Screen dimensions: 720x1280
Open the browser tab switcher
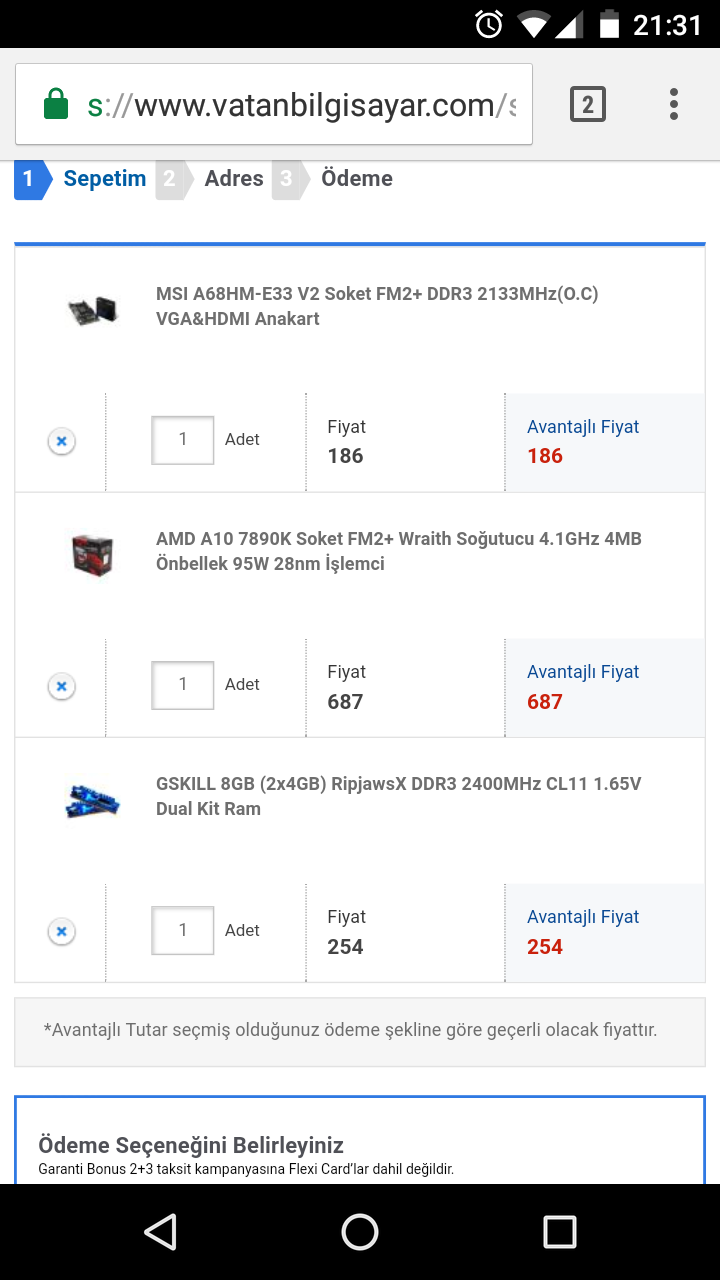tap(587, 104)
